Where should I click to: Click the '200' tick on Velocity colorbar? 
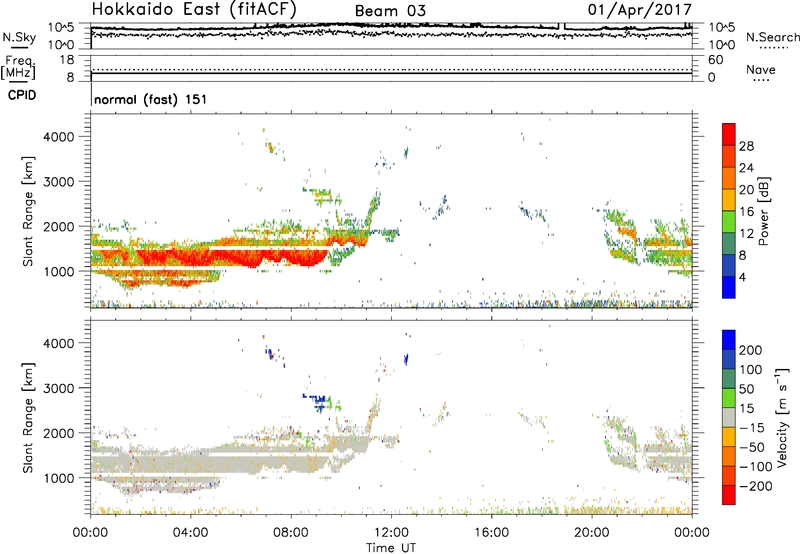coord(751,350)
